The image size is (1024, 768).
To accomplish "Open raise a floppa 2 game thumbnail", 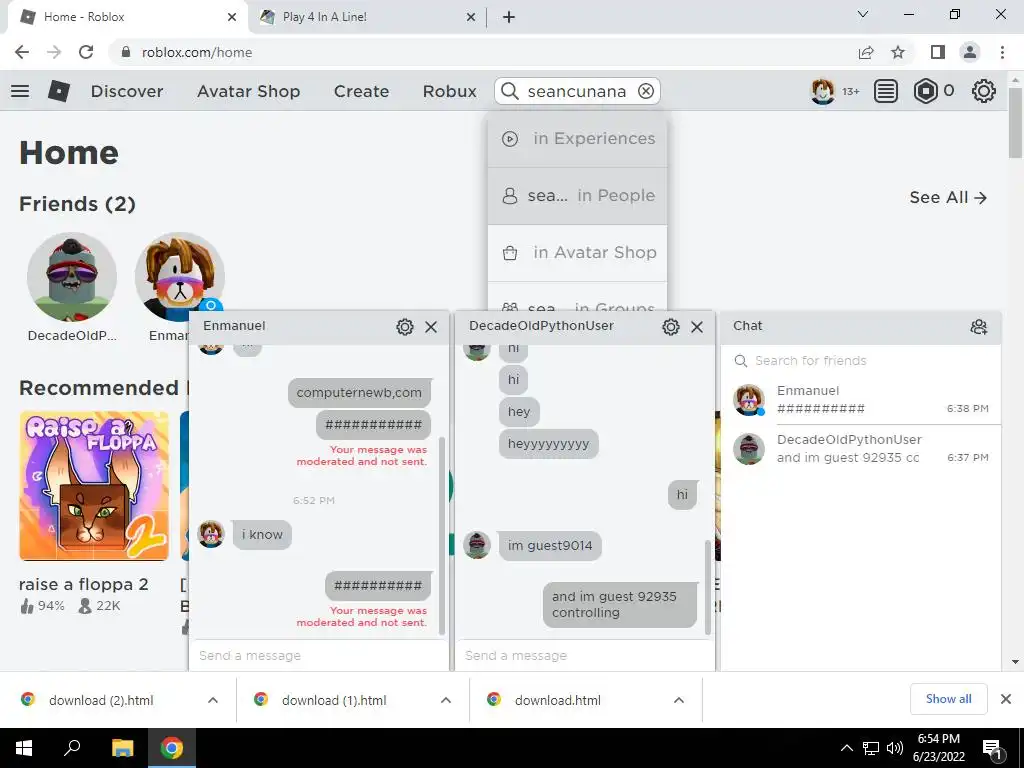I will [94, 485].
